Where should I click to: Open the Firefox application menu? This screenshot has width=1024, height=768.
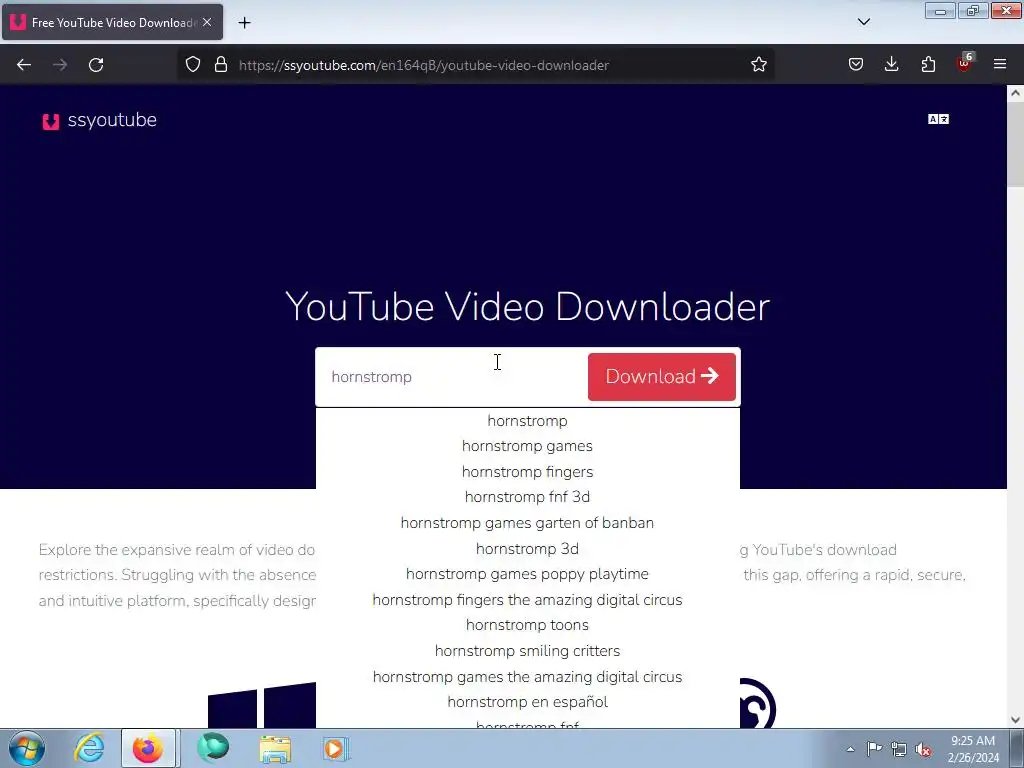[x=1000, y=65]
